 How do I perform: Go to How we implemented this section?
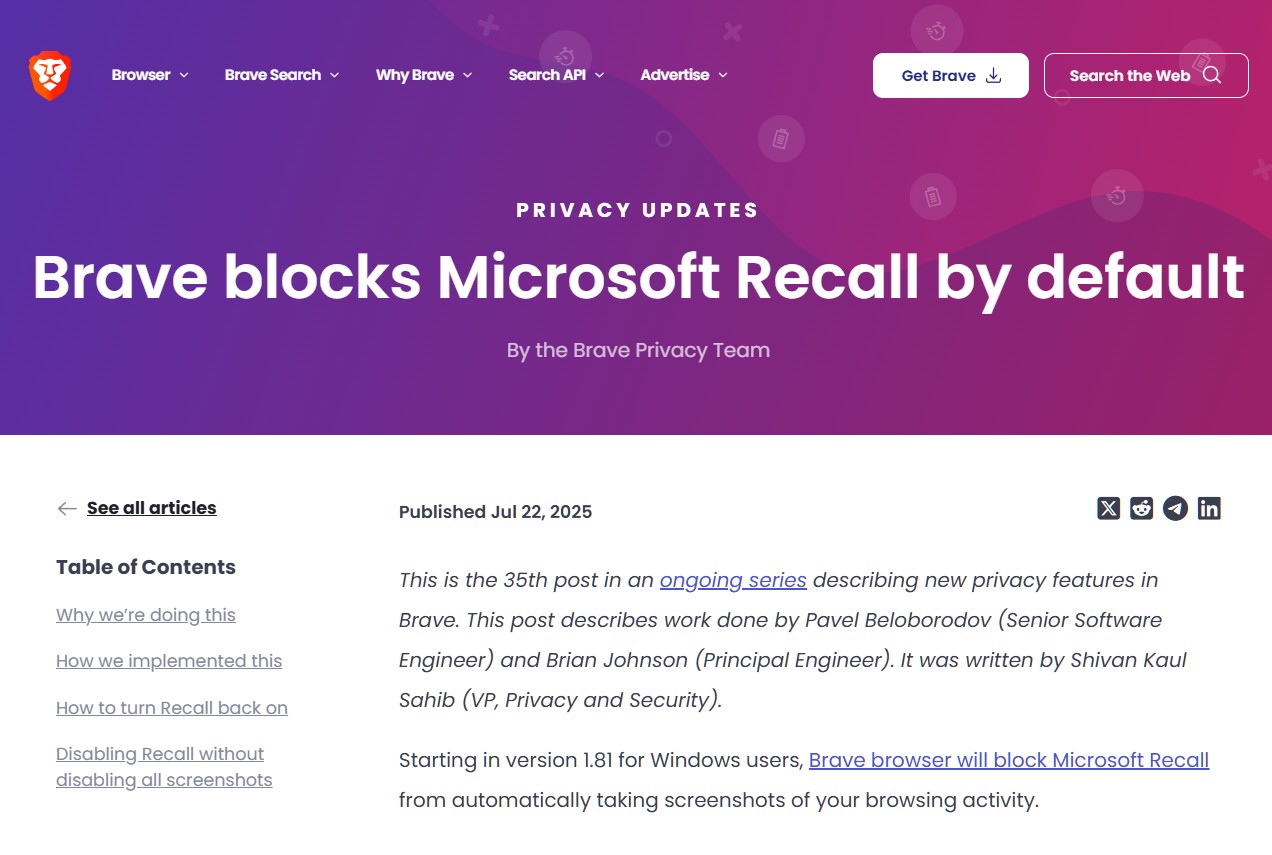click(169, 661)
